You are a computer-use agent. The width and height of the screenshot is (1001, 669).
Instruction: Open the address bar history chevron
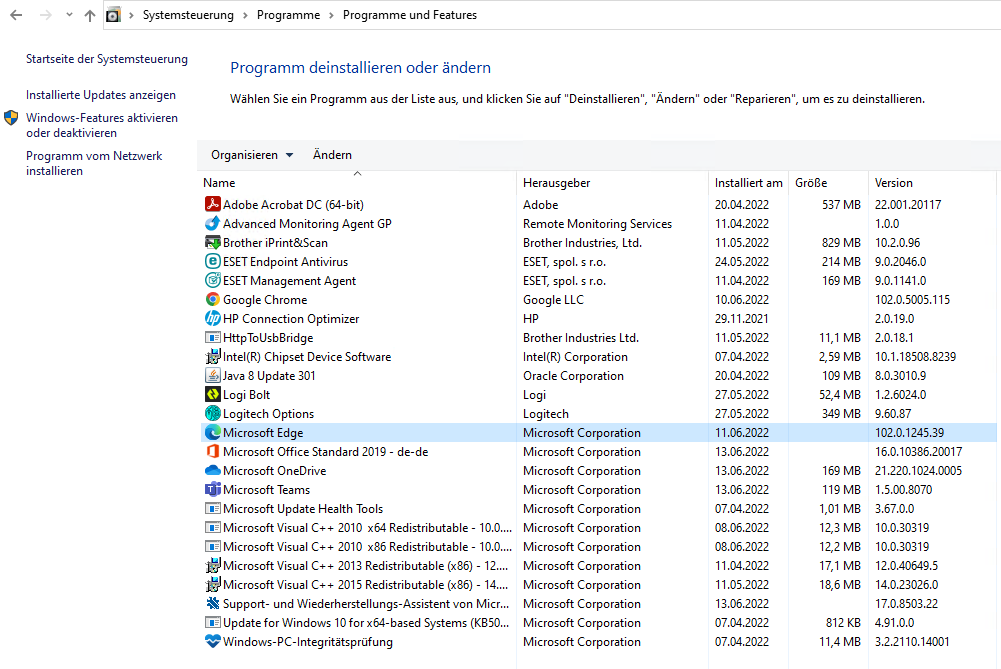(66, 14)
